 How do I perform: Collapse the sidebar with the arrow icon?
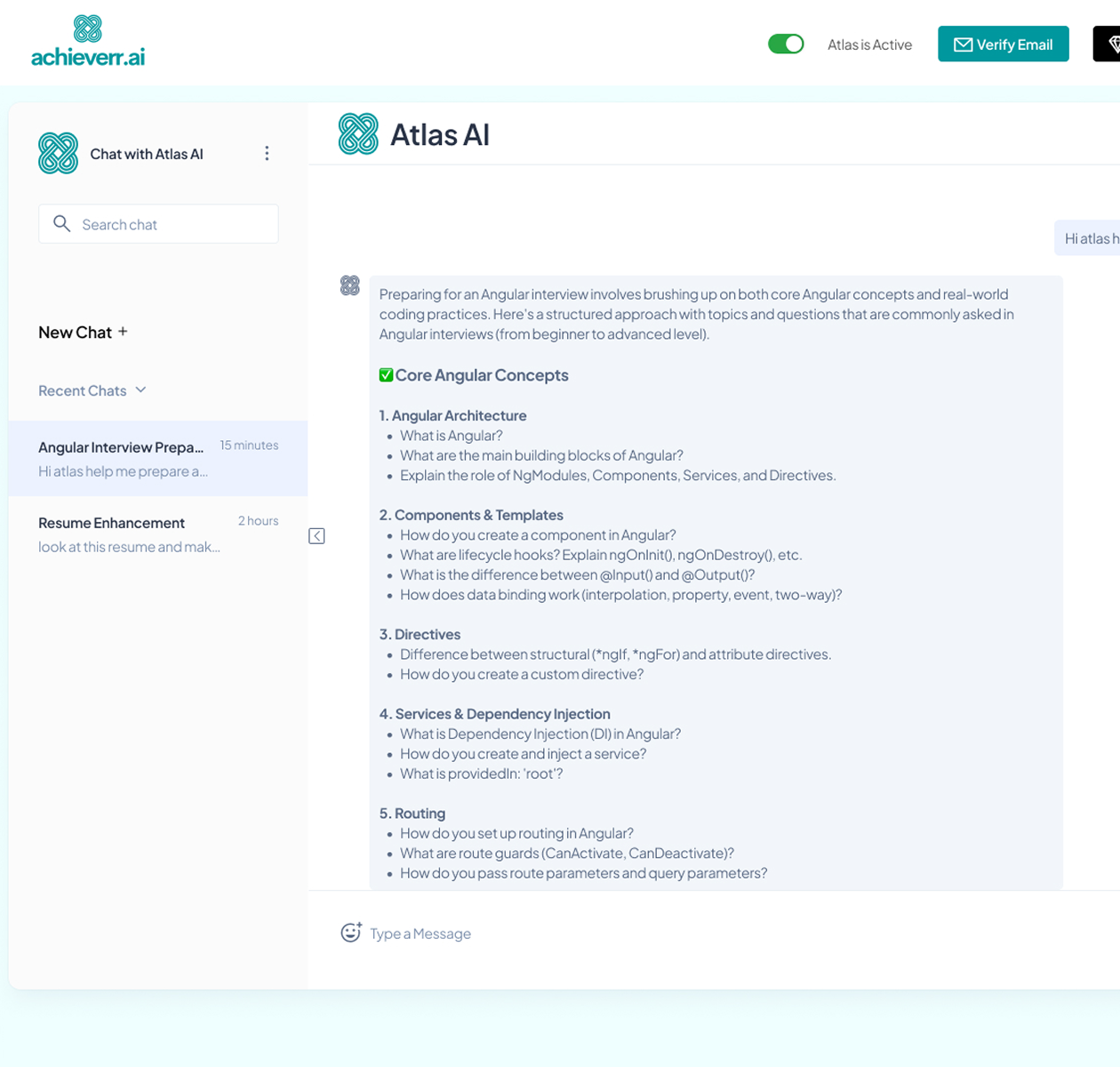[316, 536]
